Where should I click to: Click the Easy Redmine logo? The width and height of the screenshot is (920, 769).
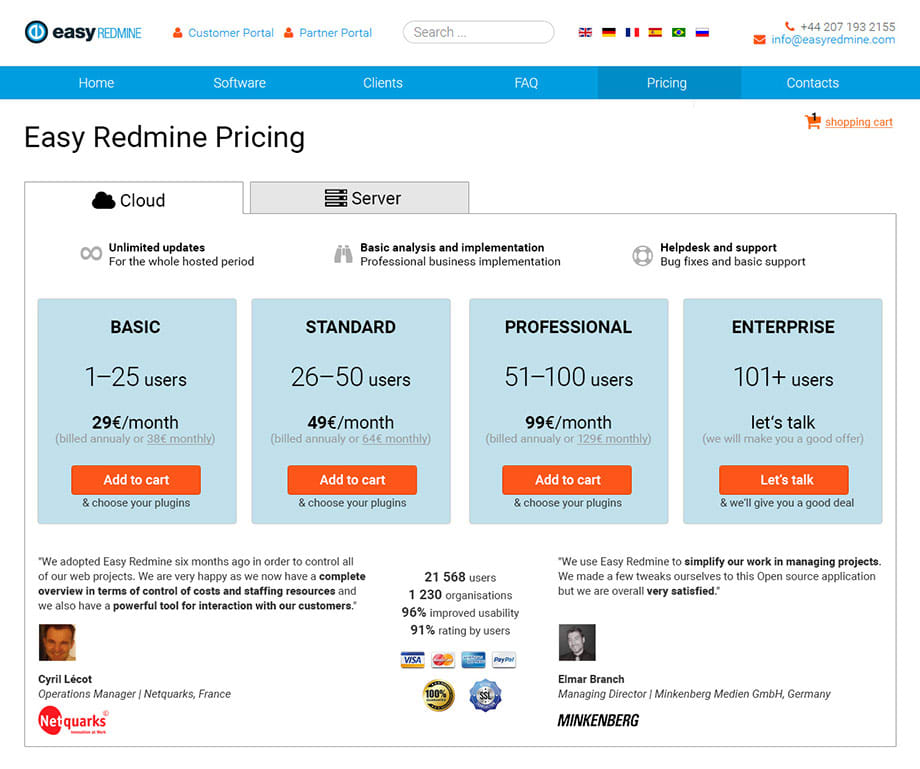click(83, 32)
